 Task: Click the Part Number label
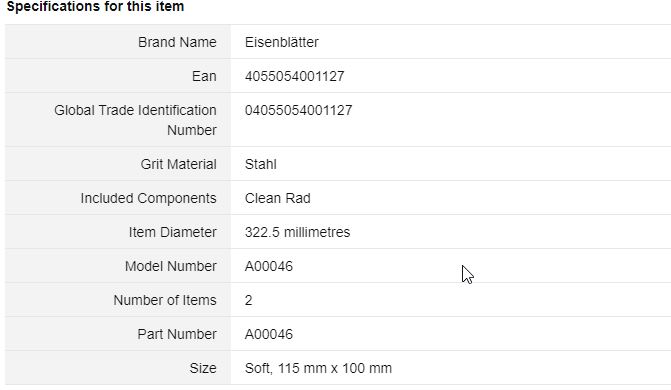click(x=177, y=334)
